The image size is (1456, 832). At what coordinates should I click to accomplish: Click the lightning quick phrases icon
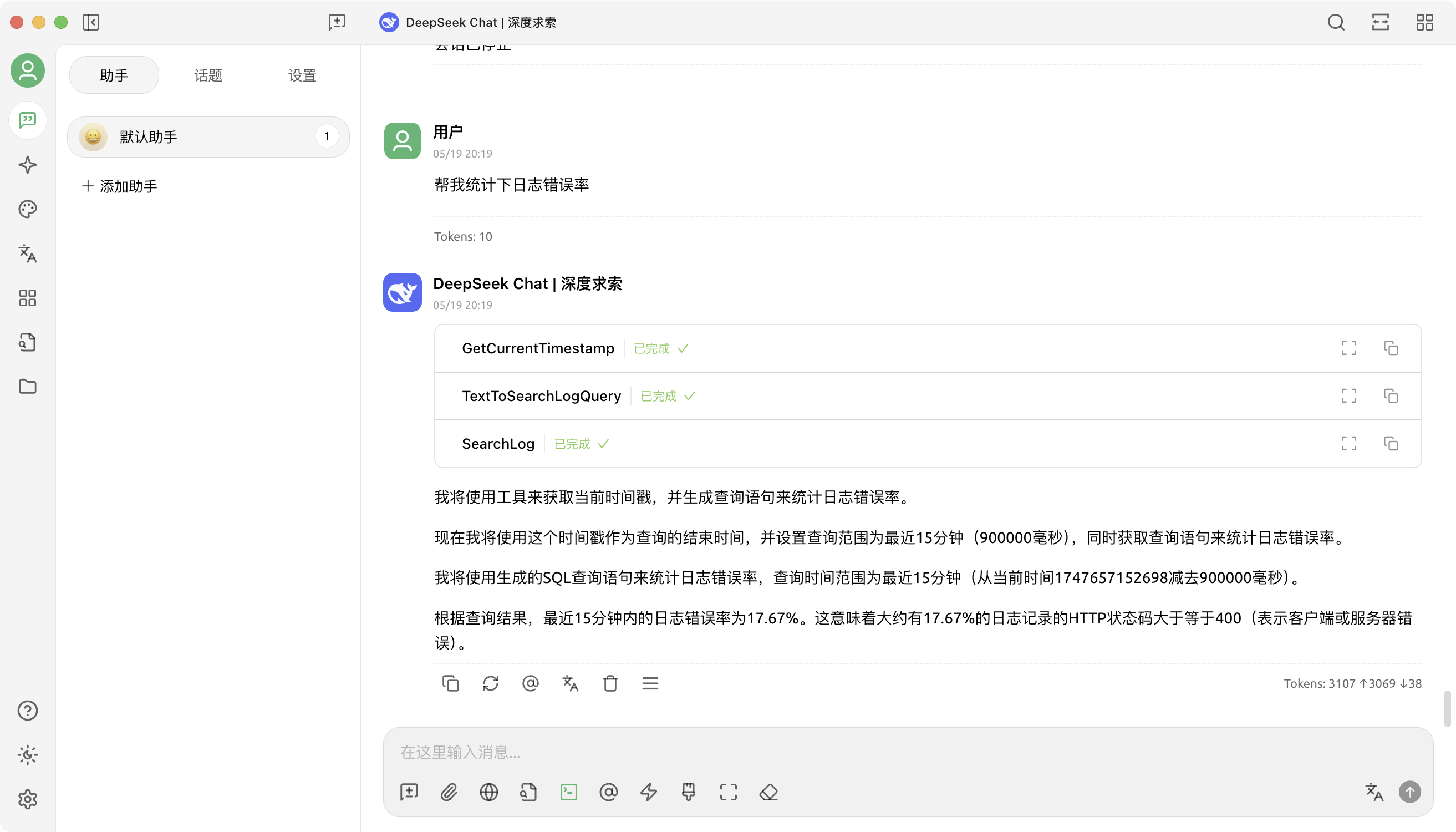tap(648, 792)
